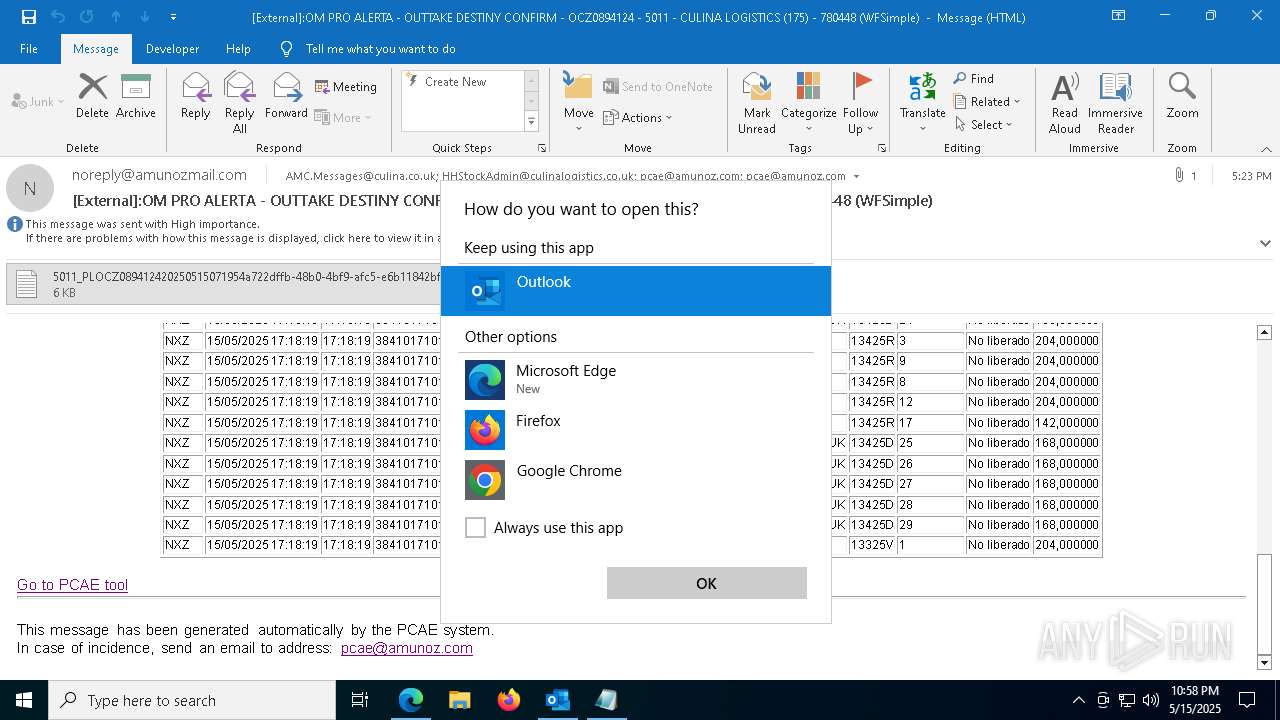
Task: Open Immersive Reader
Action: click(1115, 103)
